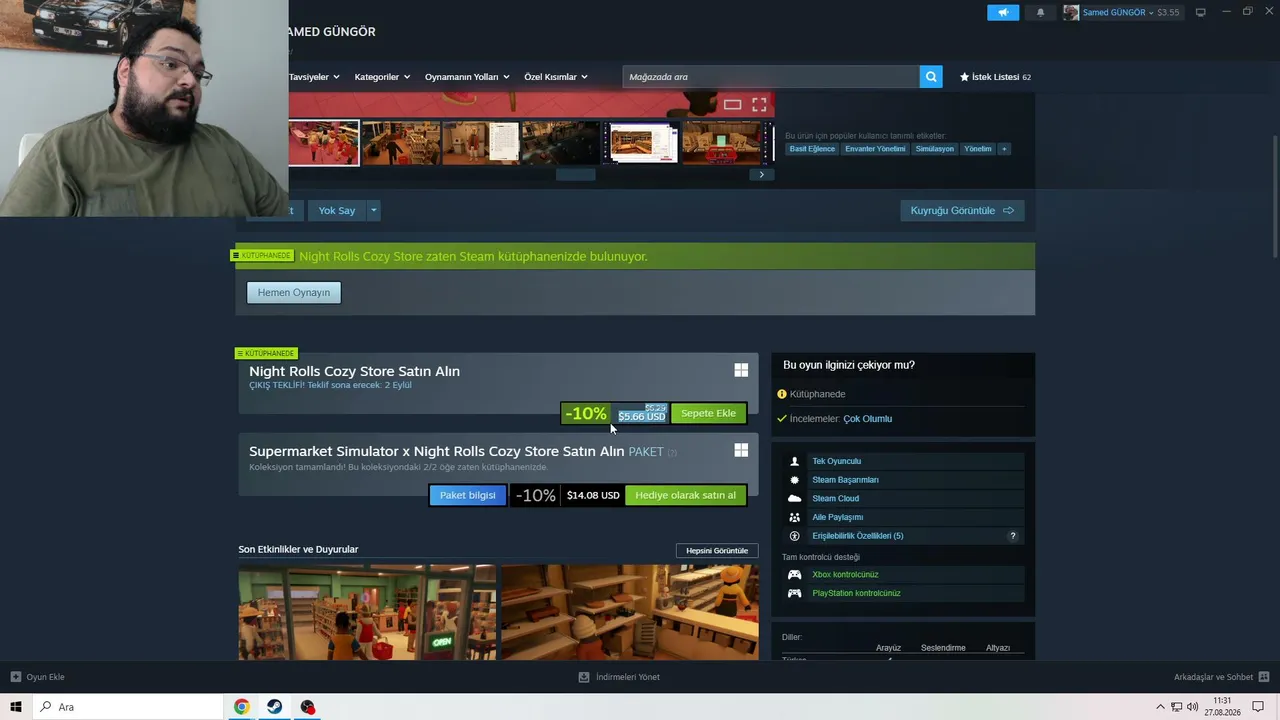The image size is (1280, 720).
Task: Click the Hemen Oynayın button
Action: [294, 292]
